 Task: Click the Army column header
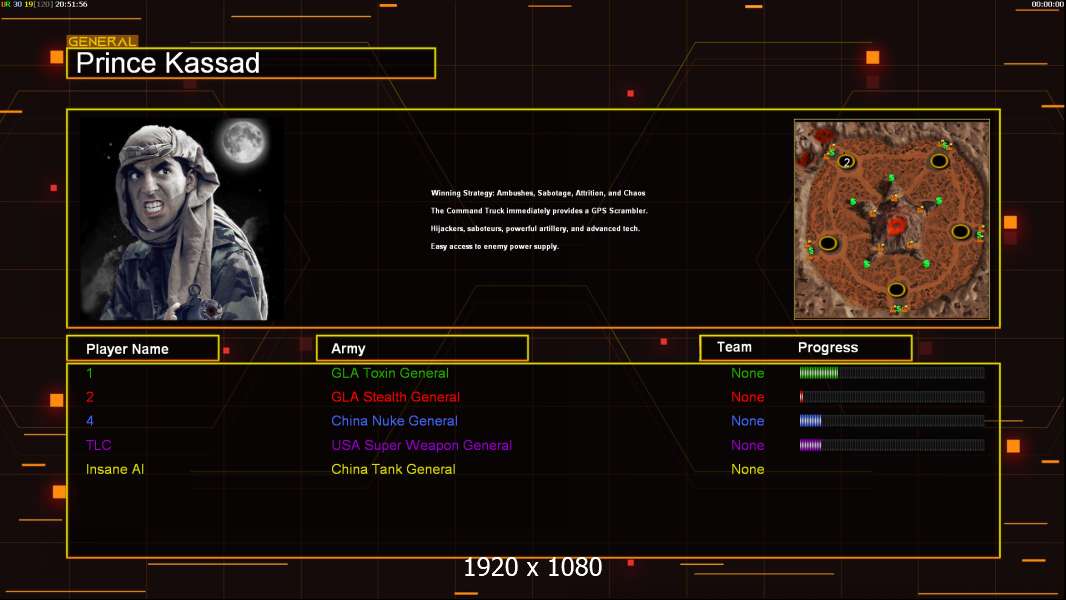(x=422, y=349)
